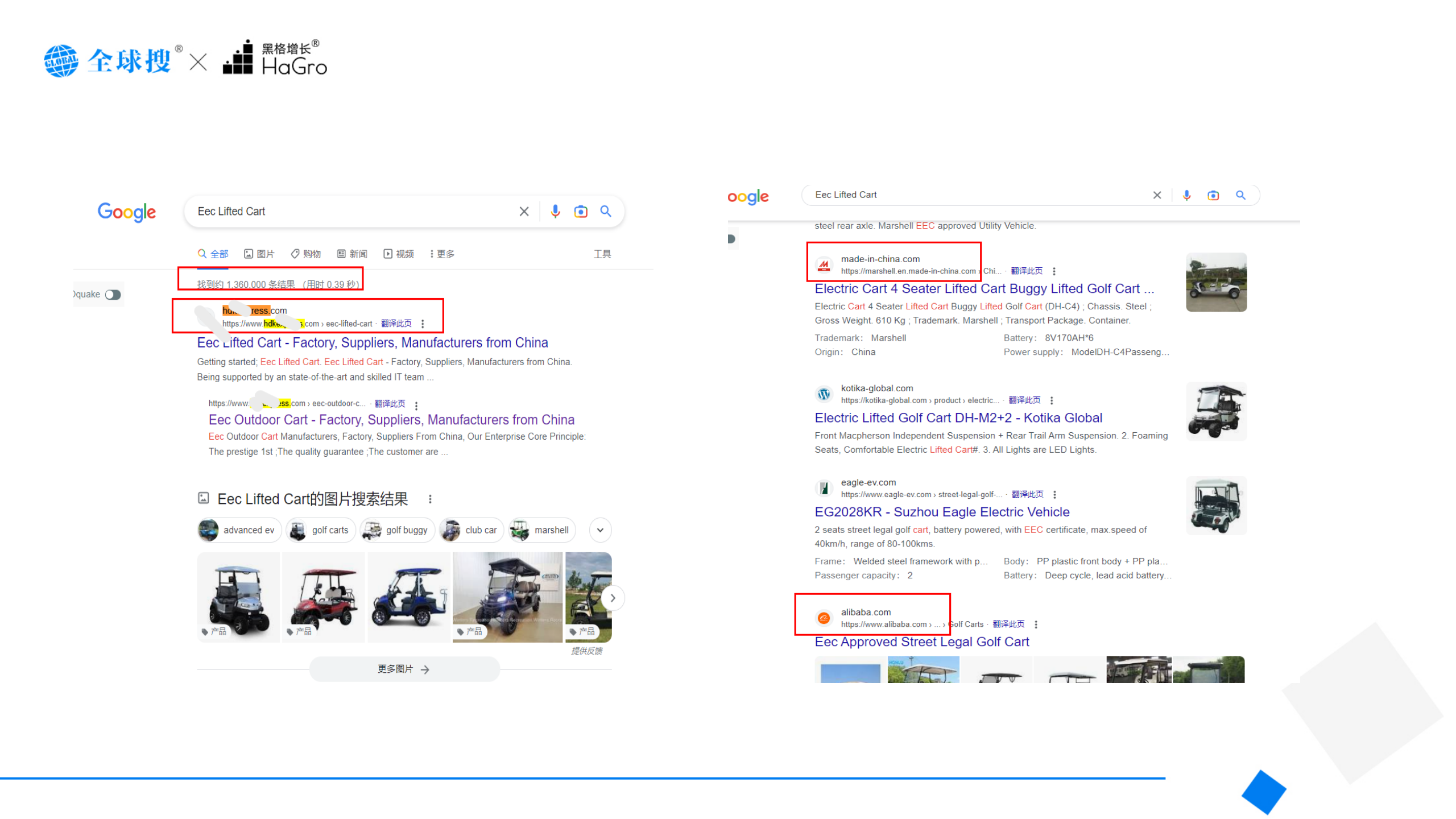
Task: Open three-dot menu beside alibaba.com result
Action: click(1036, 624)
